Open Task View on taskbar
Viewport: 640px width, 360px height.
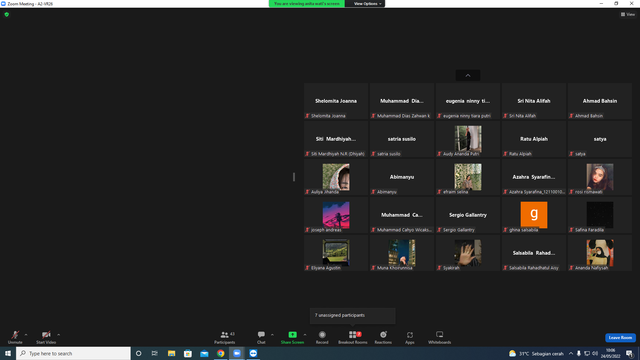[155, 353]
